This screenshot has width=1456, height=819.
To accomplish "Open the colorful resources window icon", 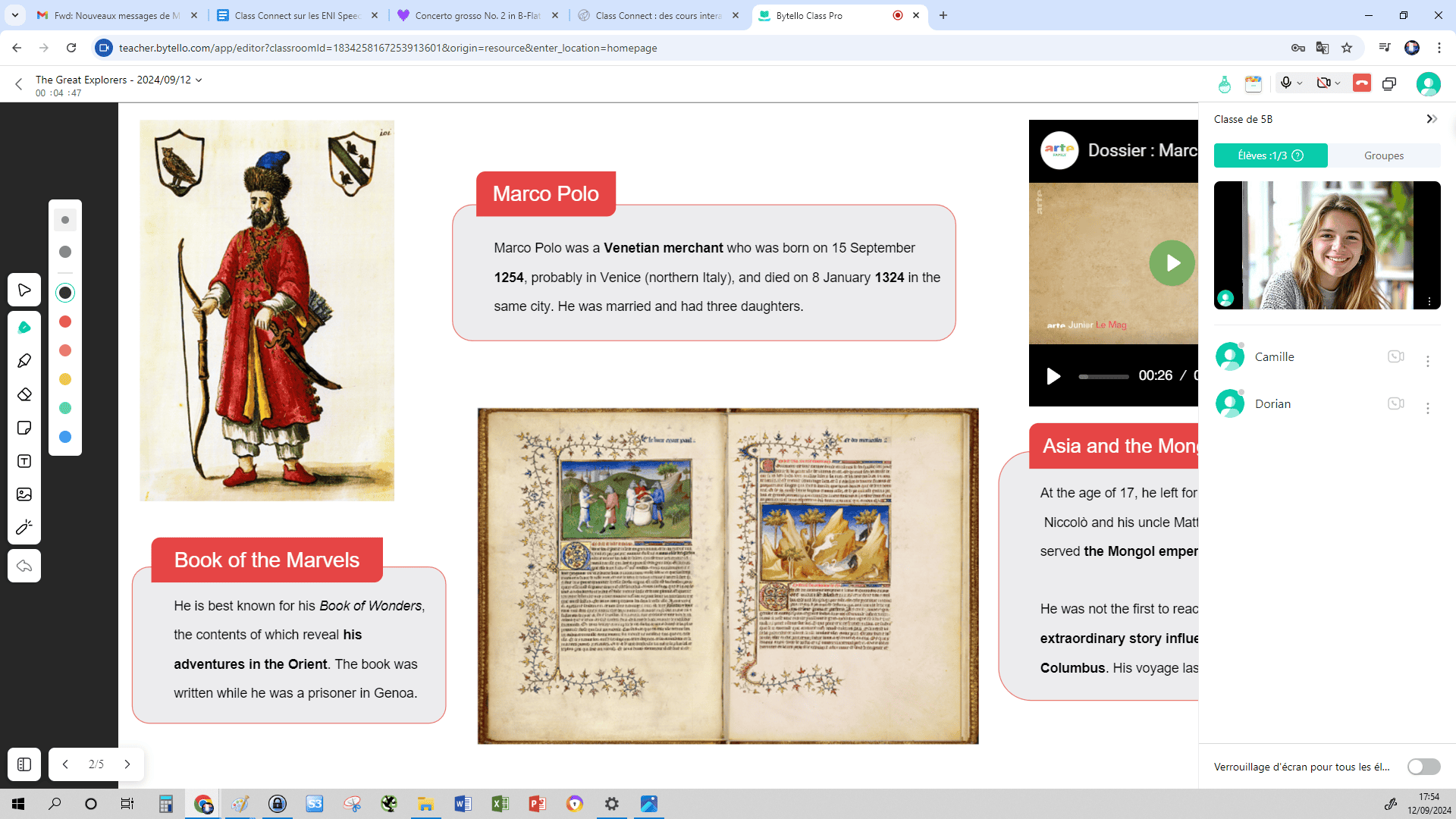I will coord(1254,84).
